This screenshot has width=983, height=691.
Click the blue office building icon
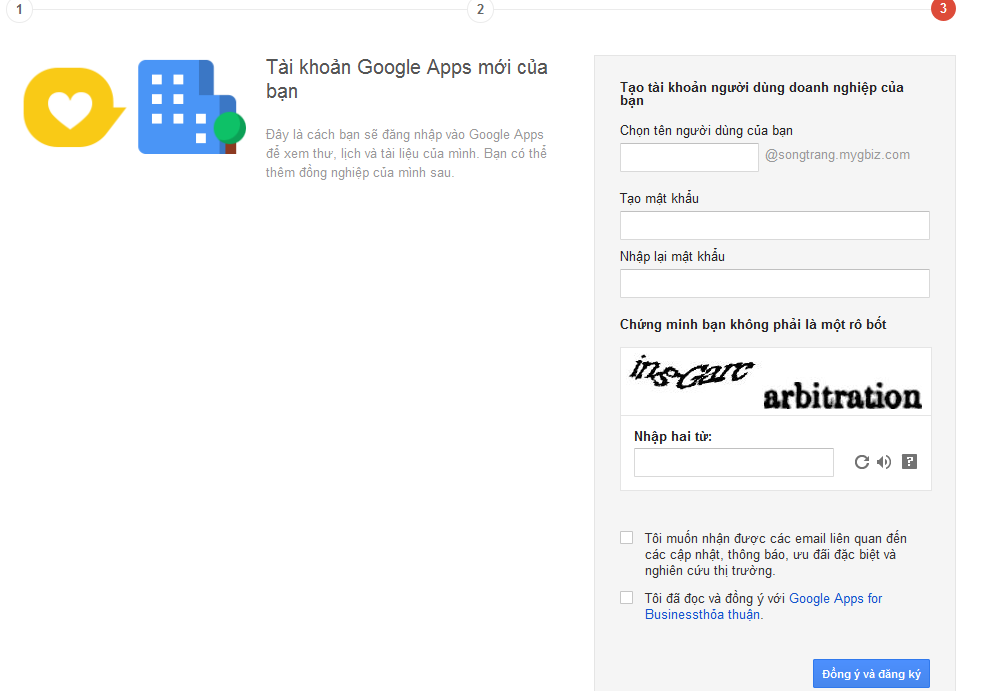coord(180,107)
